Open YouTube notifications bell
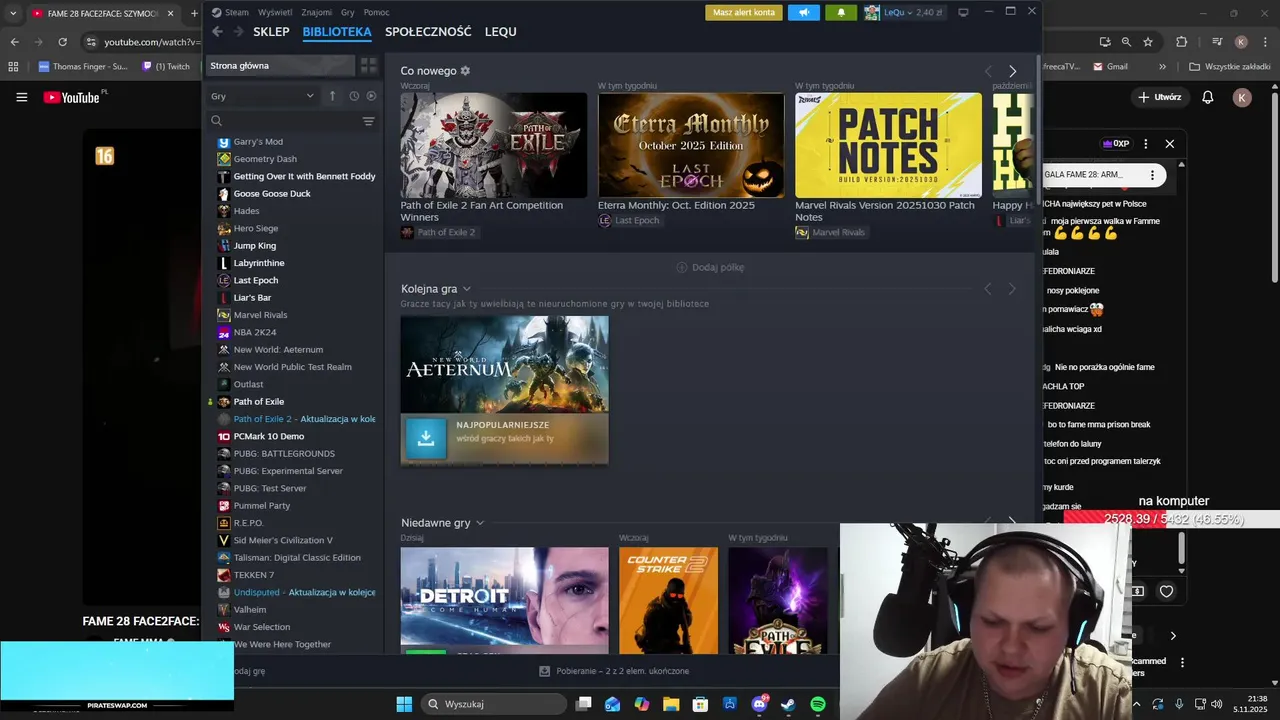The height and width of the screenshot is (720, 1280). point(1208,97)
